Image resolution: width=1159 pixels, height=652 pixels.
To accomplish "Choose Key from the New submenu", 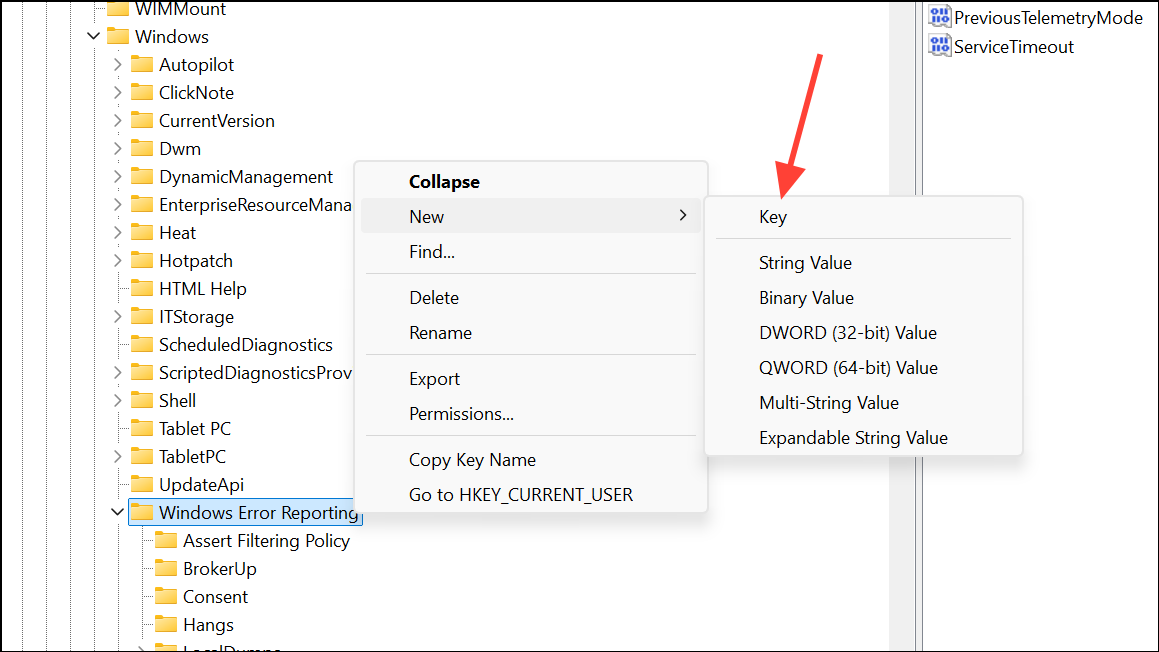I will click(772, 217).
